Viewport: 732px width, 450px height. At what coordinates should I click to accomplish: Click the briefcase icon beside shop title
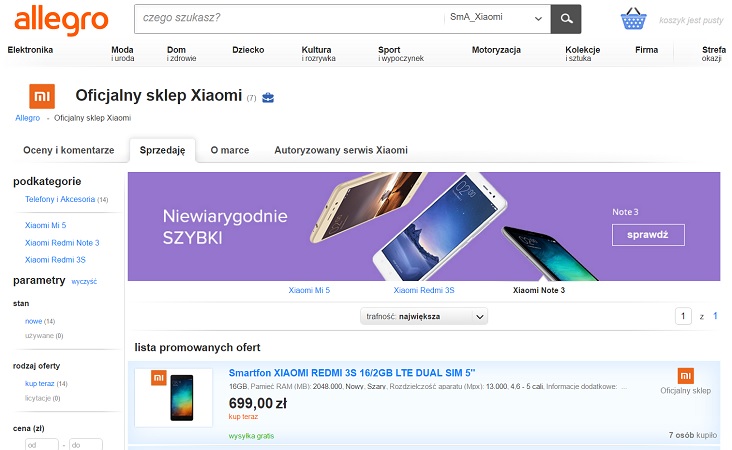click(268, 98)
